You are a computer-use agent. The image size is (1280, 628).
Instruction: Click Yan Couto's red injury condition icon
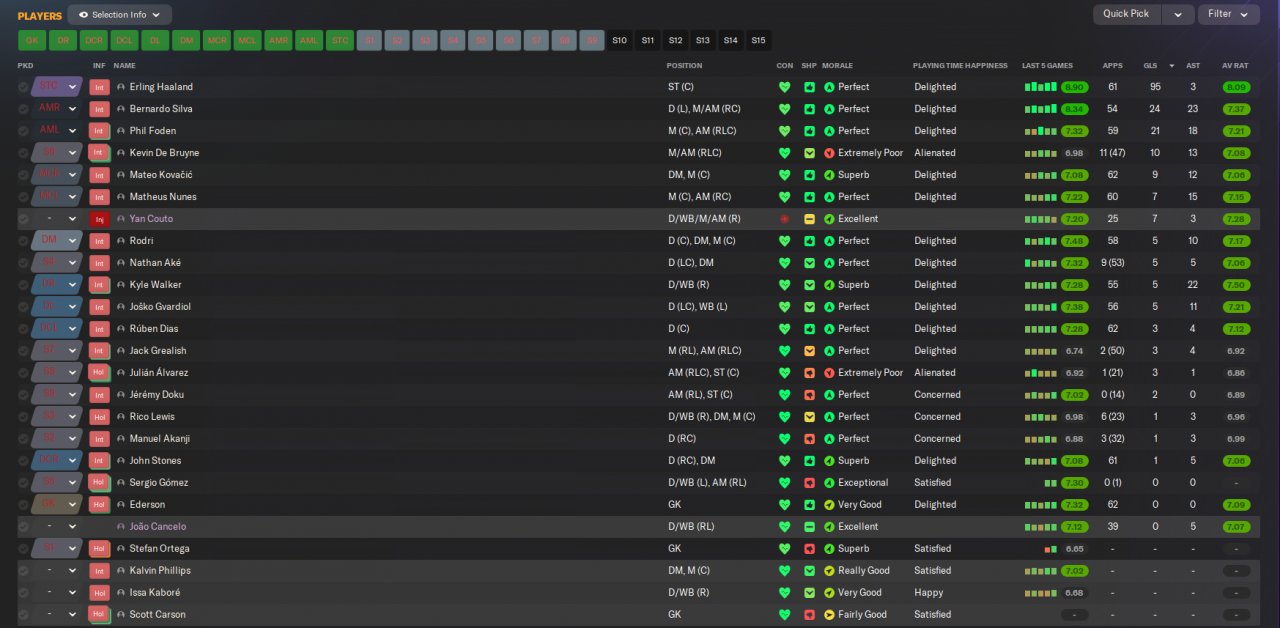[x=785, y=219]
